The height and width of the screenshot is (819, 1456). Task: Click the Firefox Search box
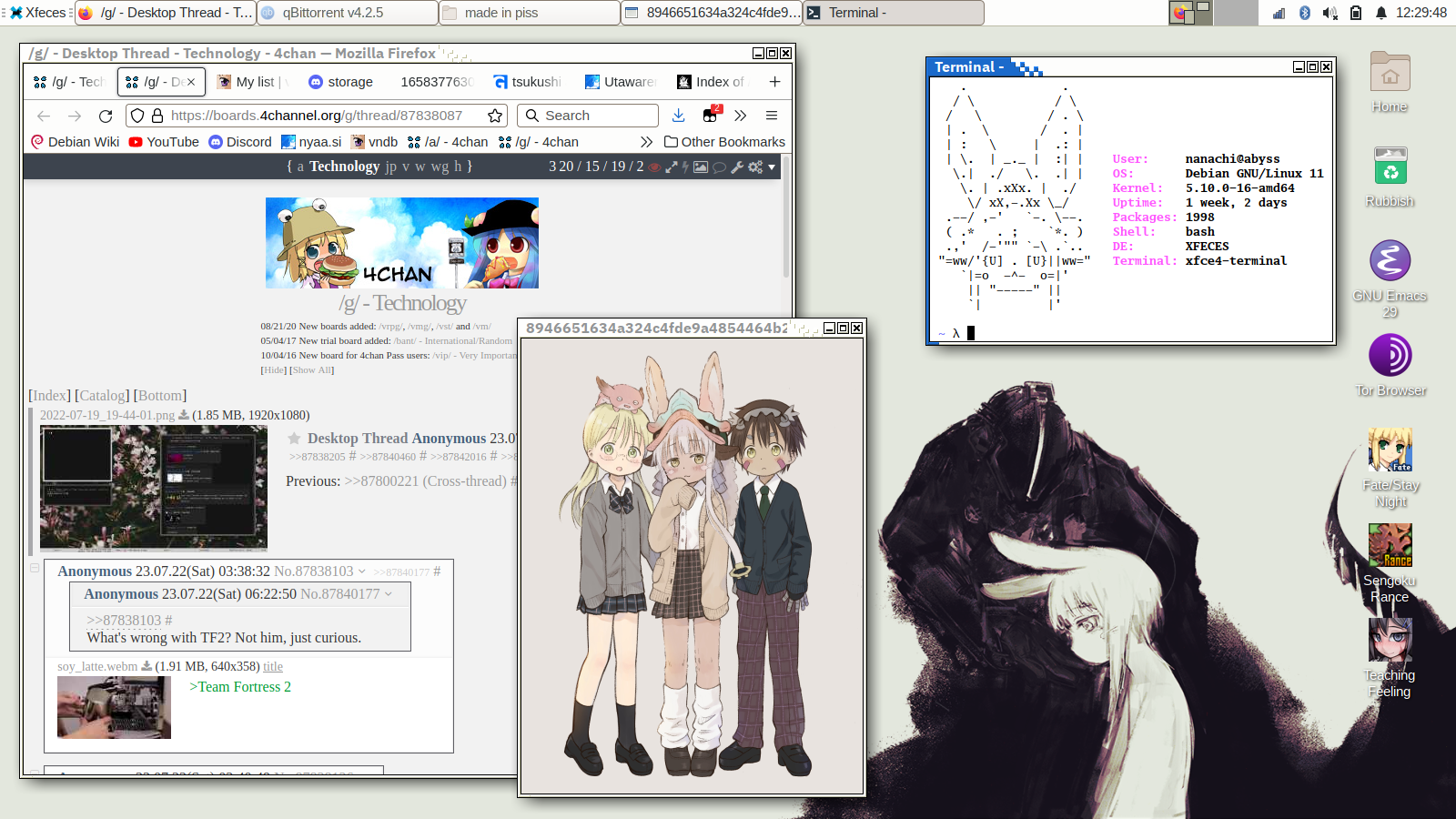pyautogui.click(x=588, y=116)
